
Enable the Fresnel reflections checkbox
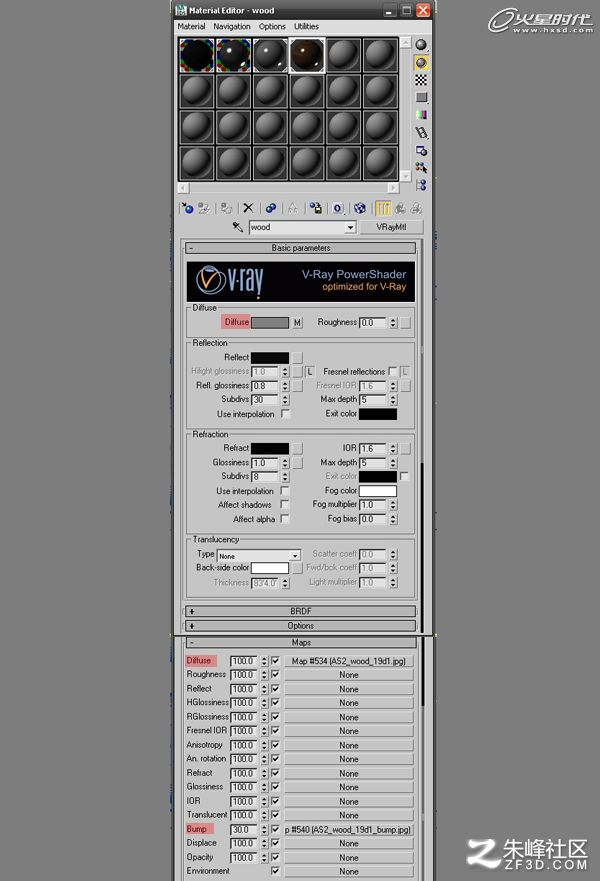(393, 371)
